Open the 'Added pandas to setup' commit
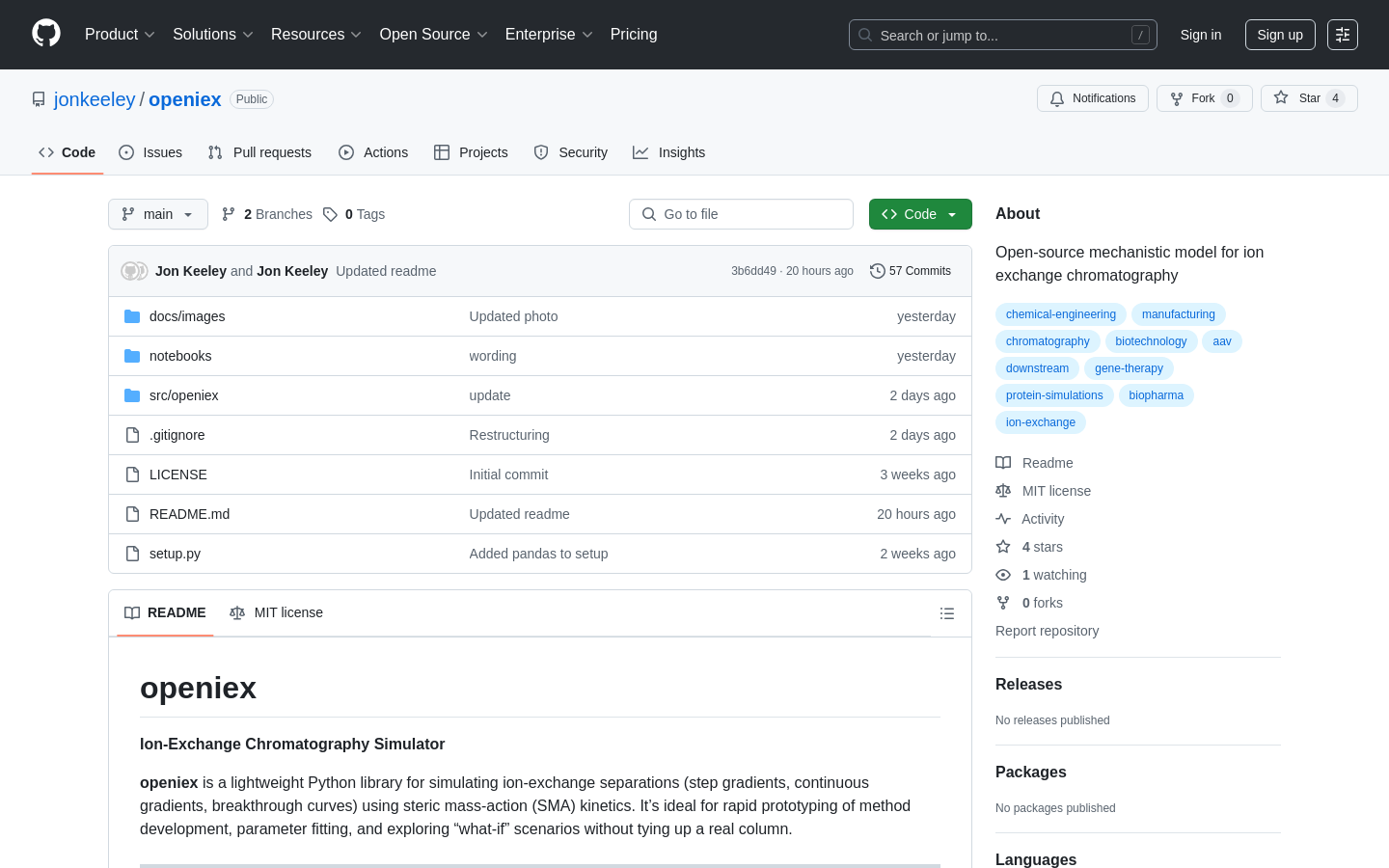Image resolution: width=1389 pixels, height=868 pixels. coord(538,554)
